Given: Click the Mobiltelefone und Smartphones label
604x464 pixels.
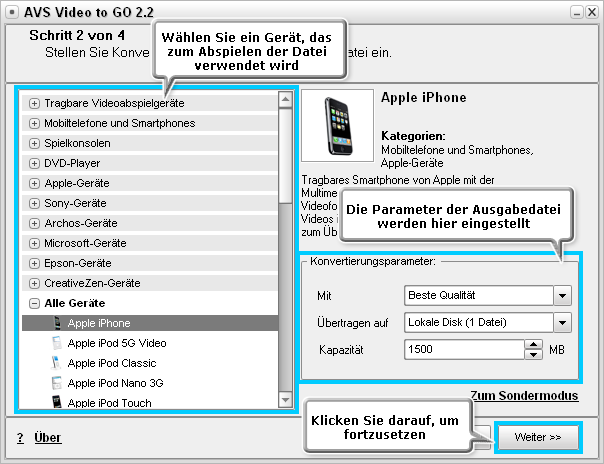Looking at the screenshot, I should (x=119, y=123).
